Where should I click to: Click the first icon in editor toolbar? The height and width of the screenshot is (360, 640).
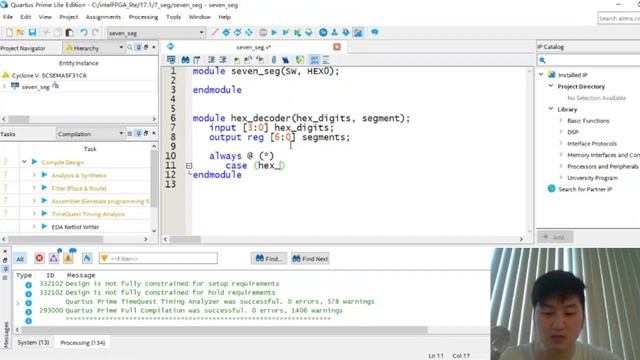click(171, 60)
